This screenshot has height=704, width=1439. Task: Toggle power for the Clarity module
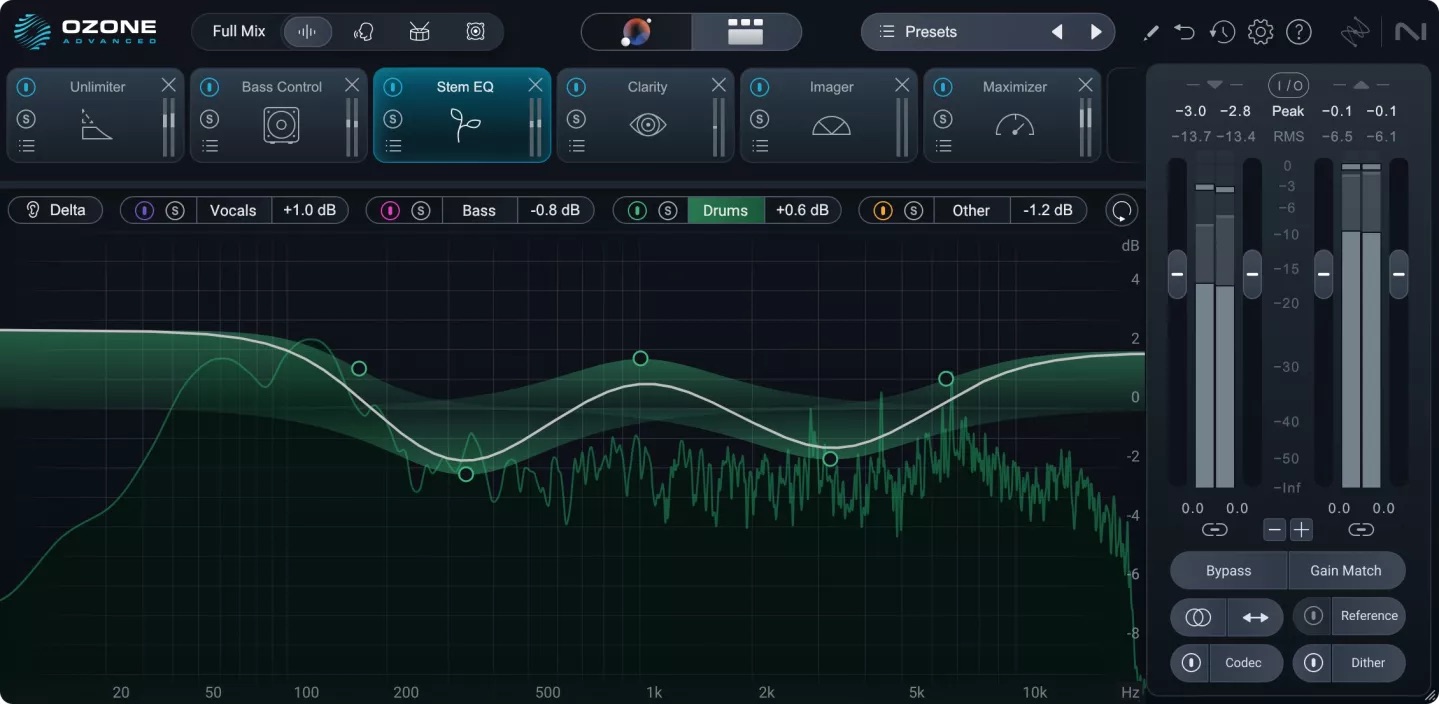pos(576,87)
